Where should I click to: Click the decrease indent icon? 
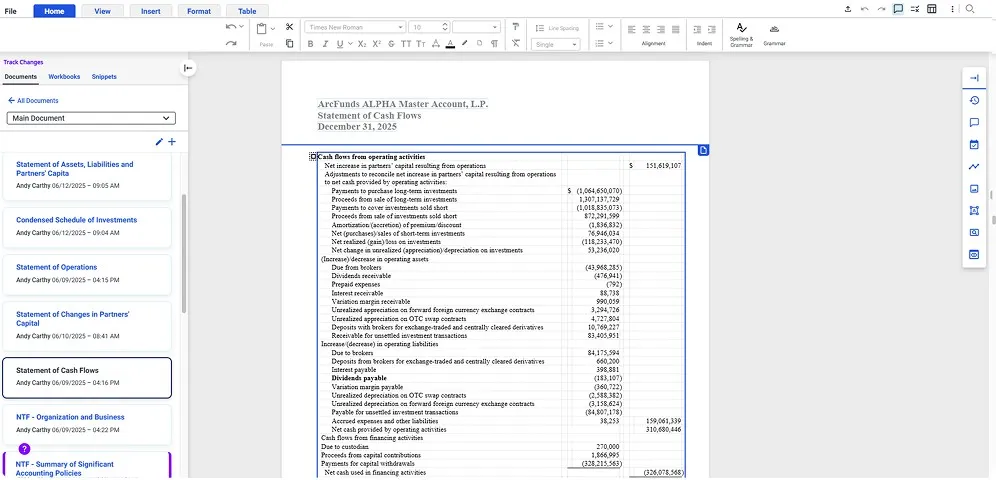point(697,29)
